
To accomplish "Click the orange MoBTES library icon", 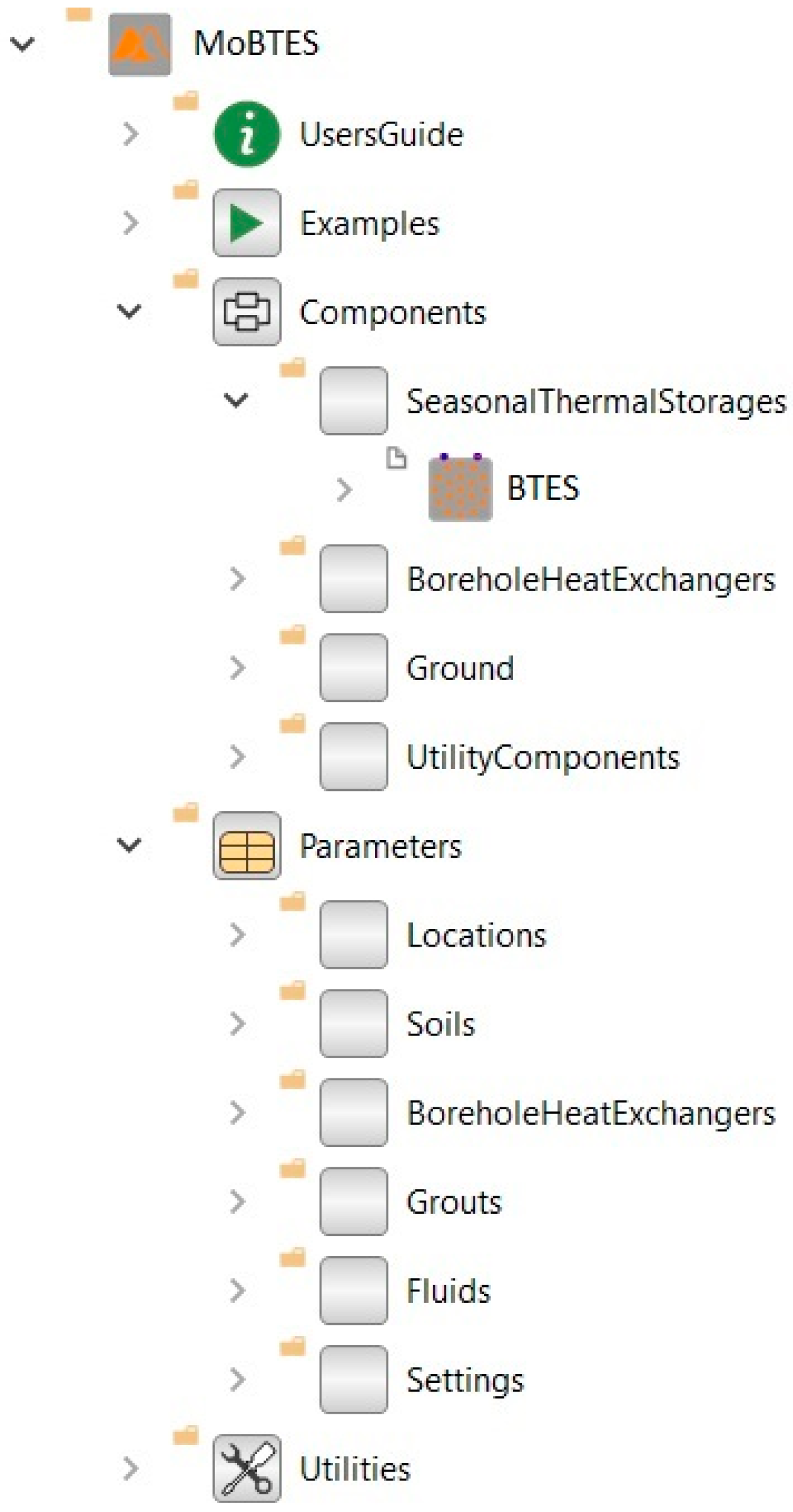I will point(139,45).
